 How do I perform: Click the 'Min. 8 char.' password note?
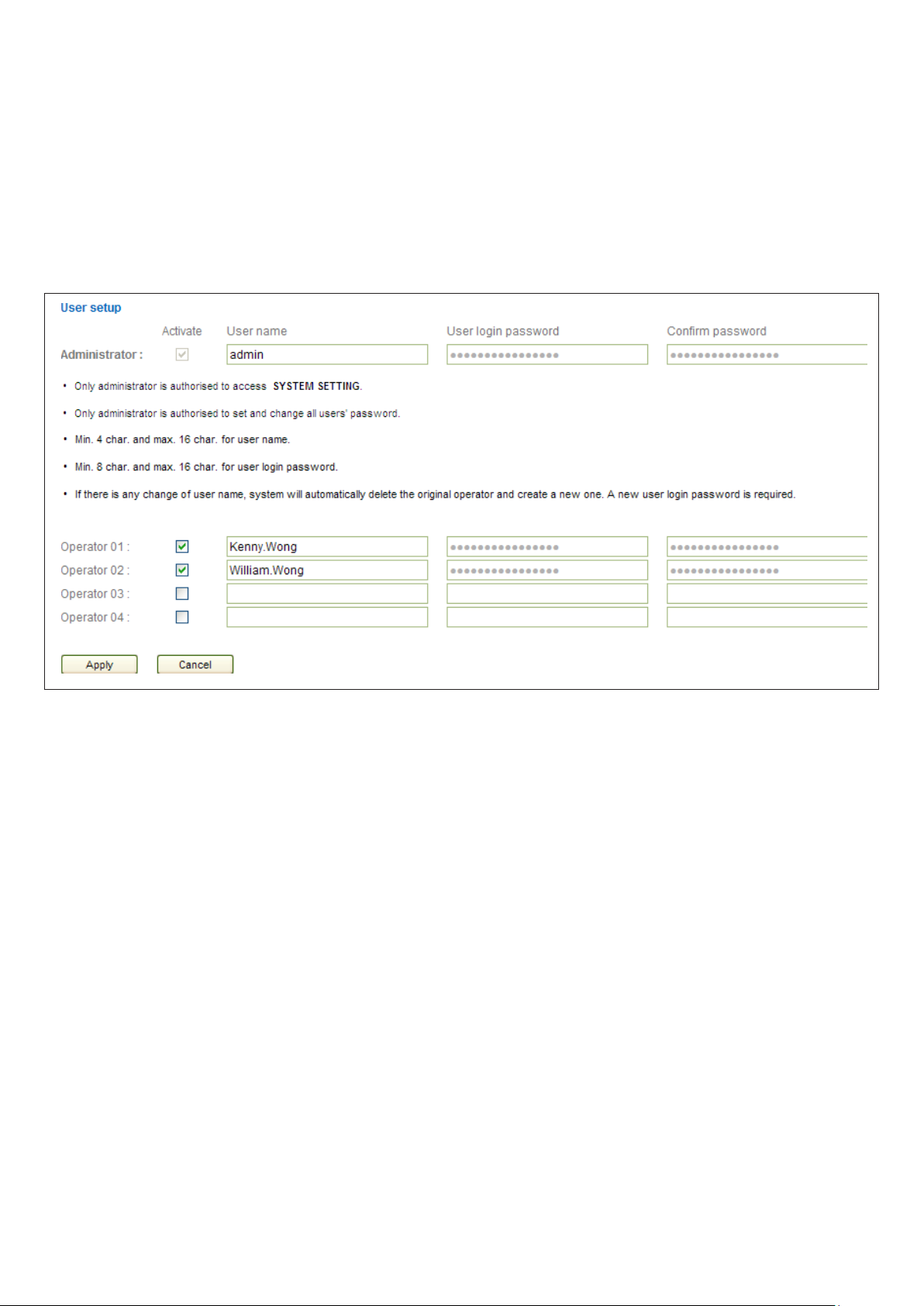click(206, 467)
